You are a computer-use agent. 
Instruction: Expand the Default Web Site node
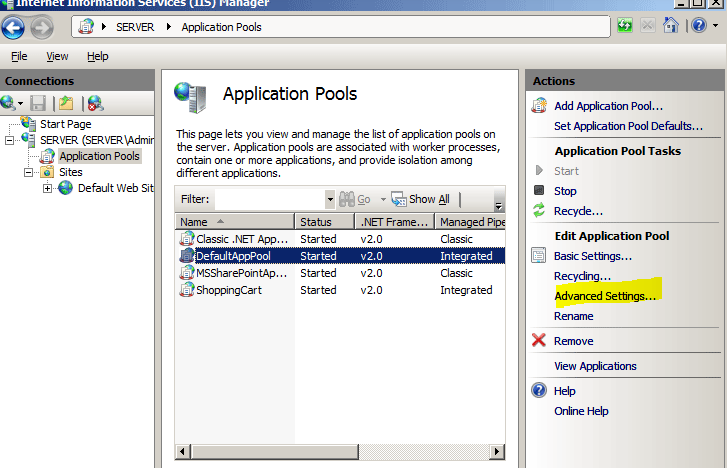point(47,188)
